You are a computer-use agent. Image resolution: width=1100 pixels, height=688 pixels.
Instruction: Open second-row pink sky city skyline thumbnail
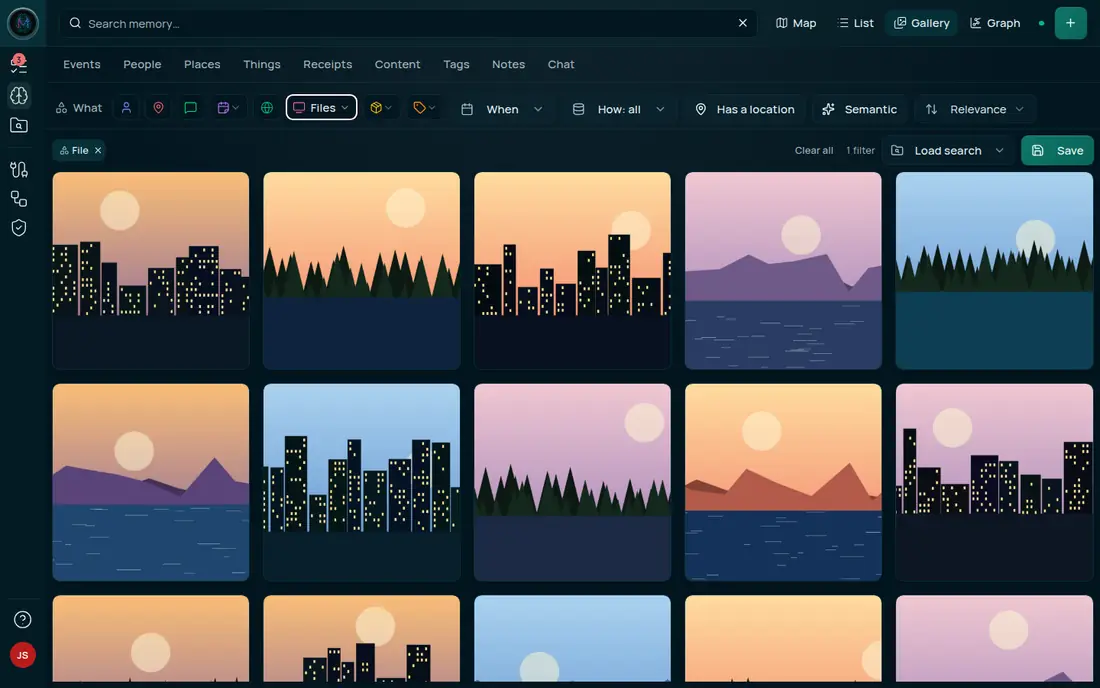(994, 482)
